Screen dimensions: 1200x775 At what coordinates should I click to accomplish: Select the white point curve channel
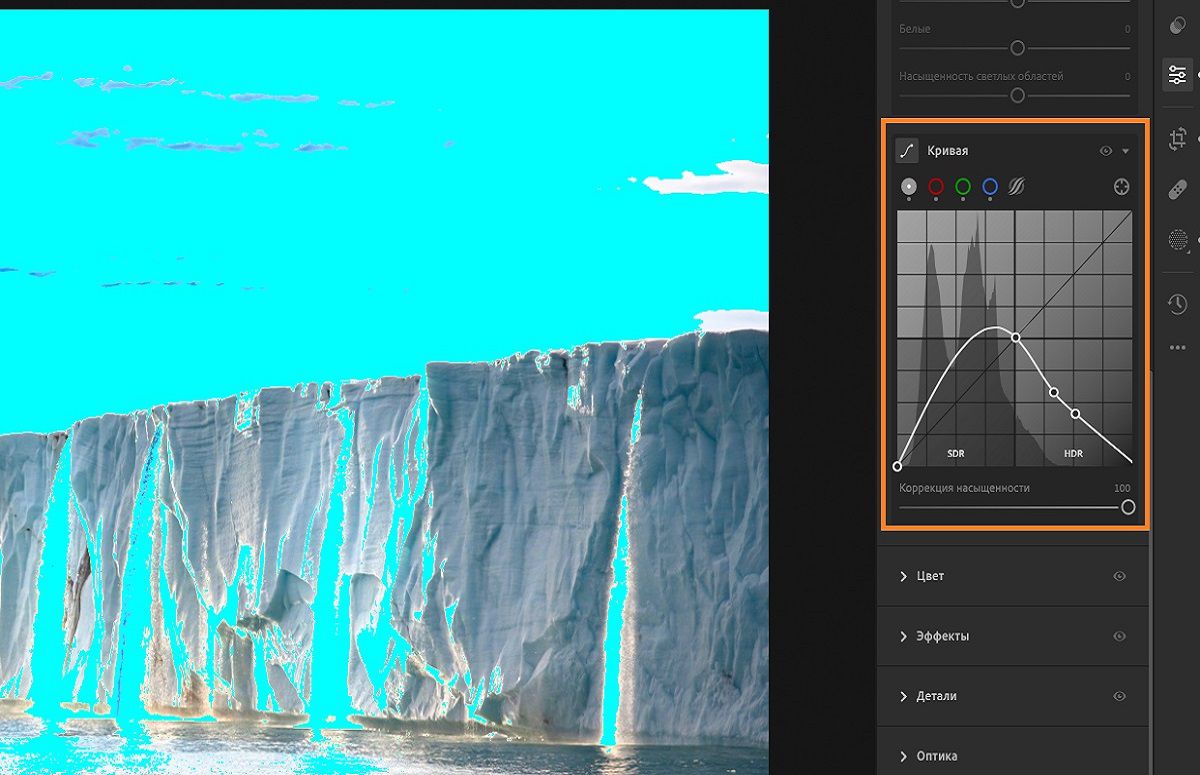coord(908,186)
